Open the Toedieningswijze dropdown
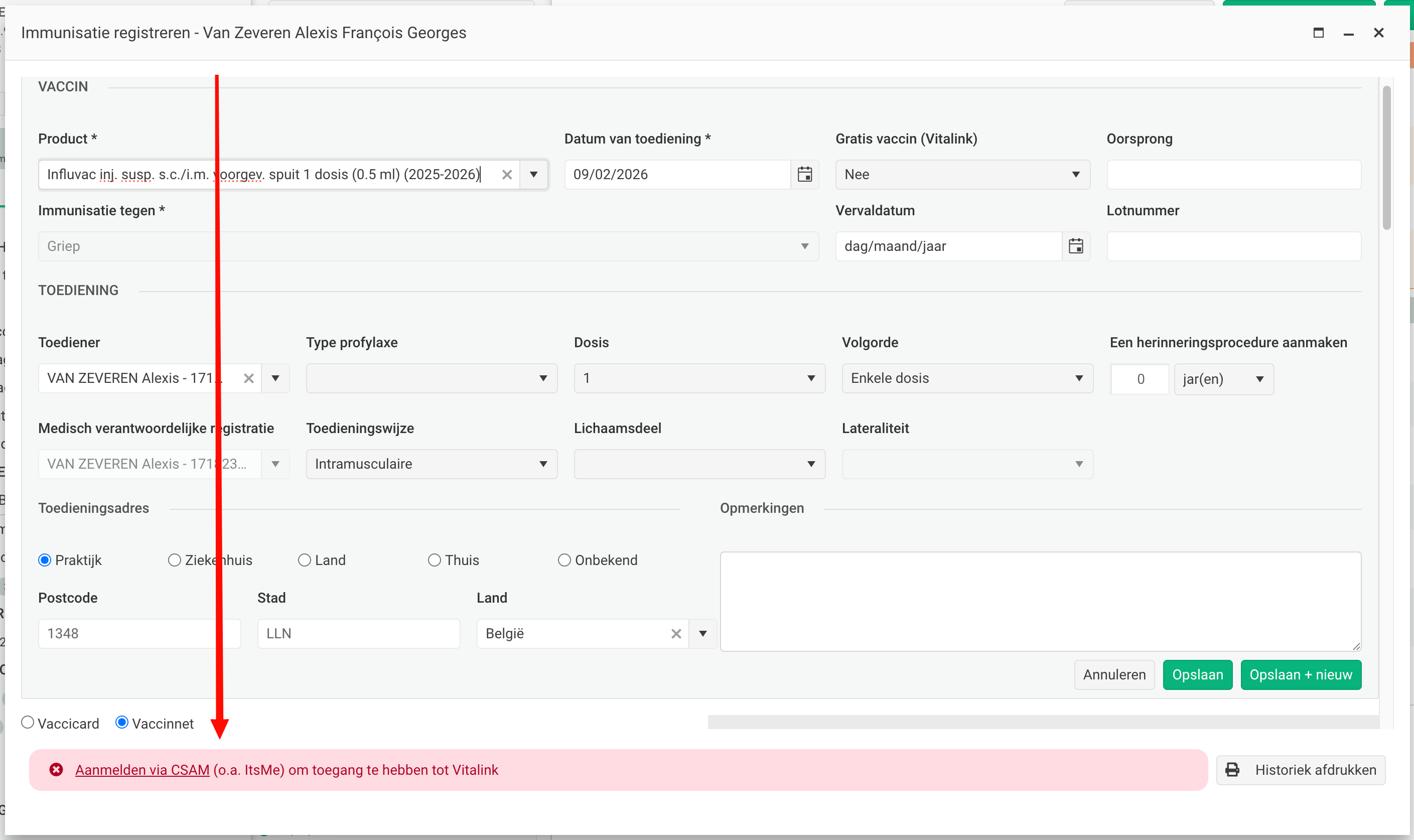 tap(432, 464)
